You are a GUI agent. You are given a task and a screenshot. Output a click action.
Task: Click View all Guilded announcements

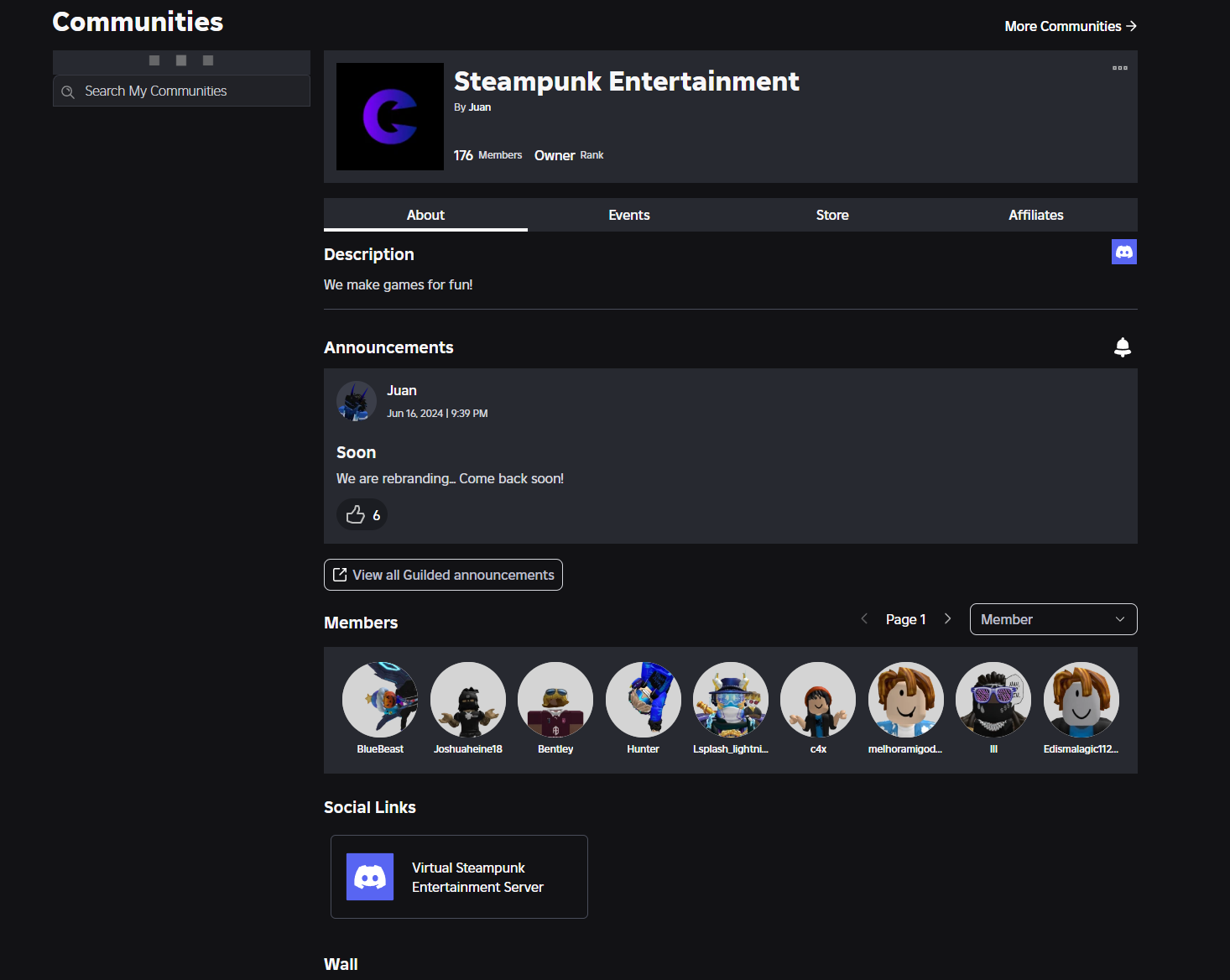click(443, 574)
